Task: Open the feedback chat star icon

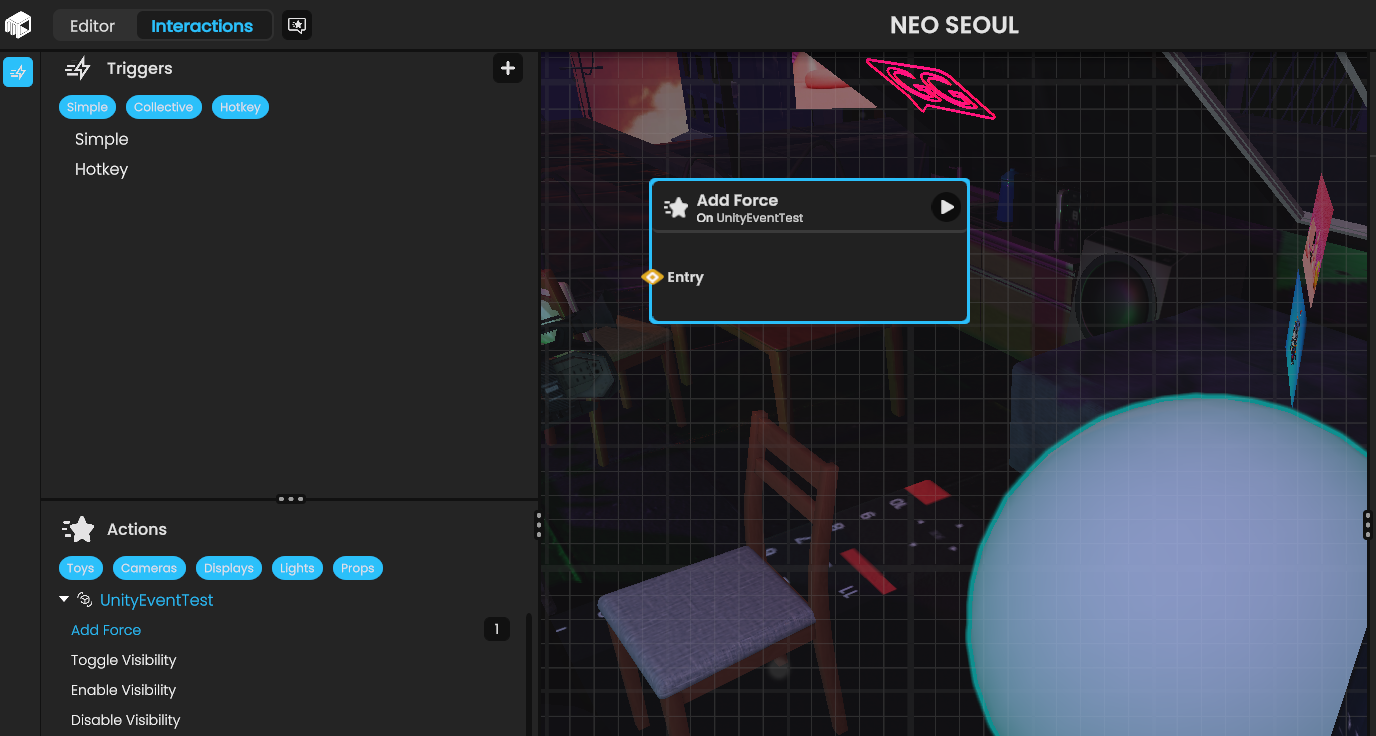Action: click(297, 26)
